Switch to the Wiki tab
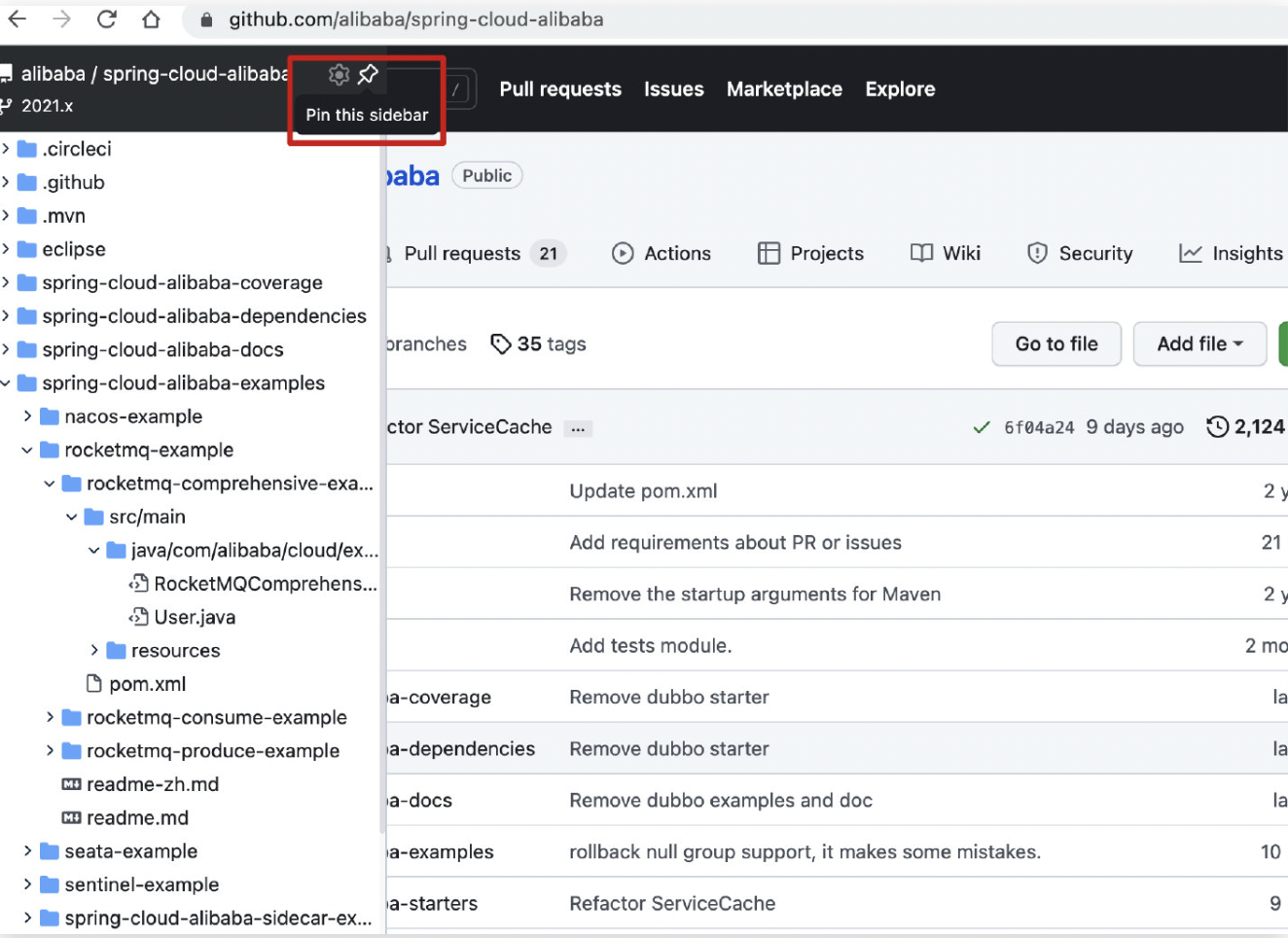The width and height of the screenshot is (1288, 938). pyautogui.click(x=945, y=254)
